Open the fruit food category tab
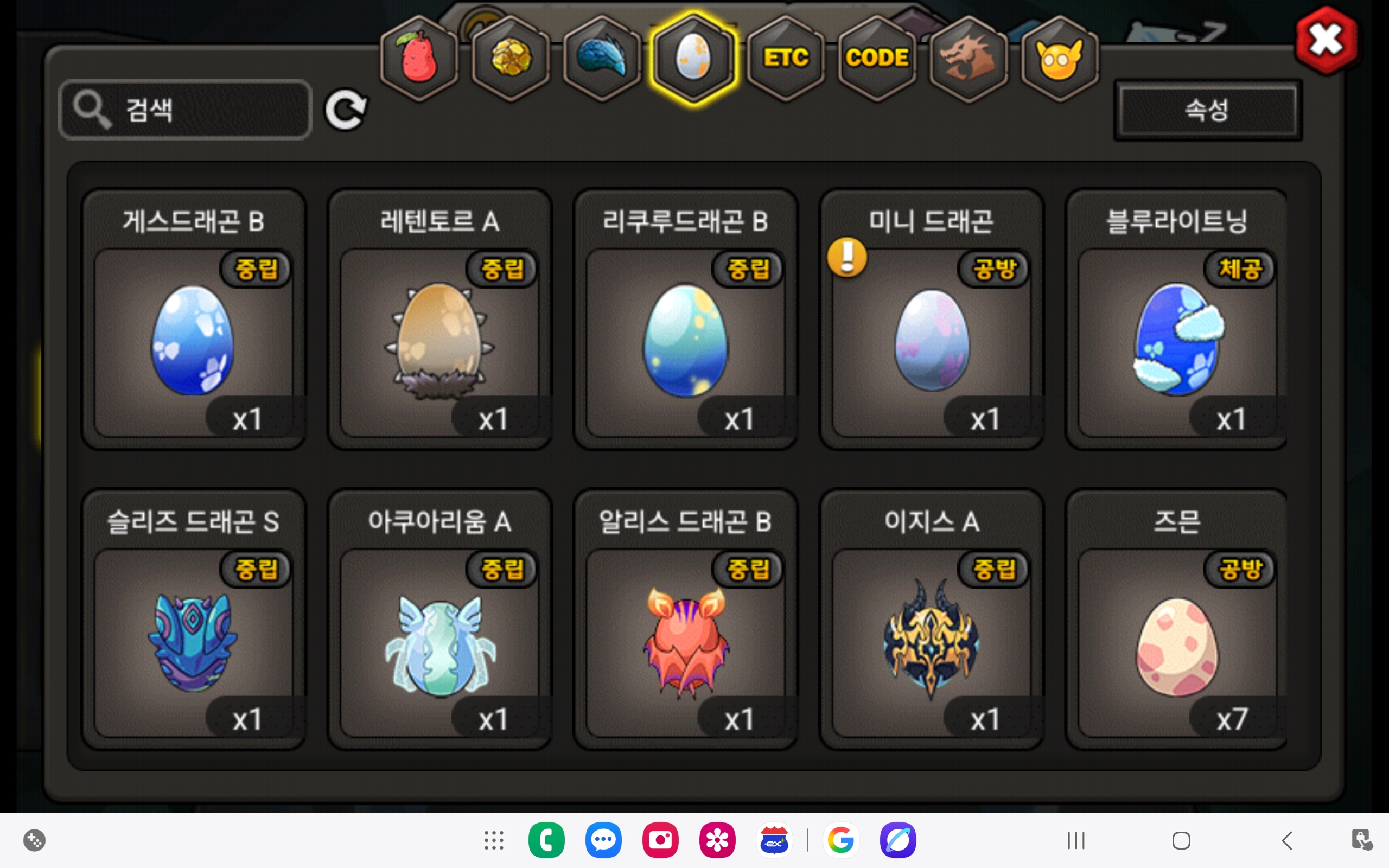1389x868 pixels. (418, 59)
